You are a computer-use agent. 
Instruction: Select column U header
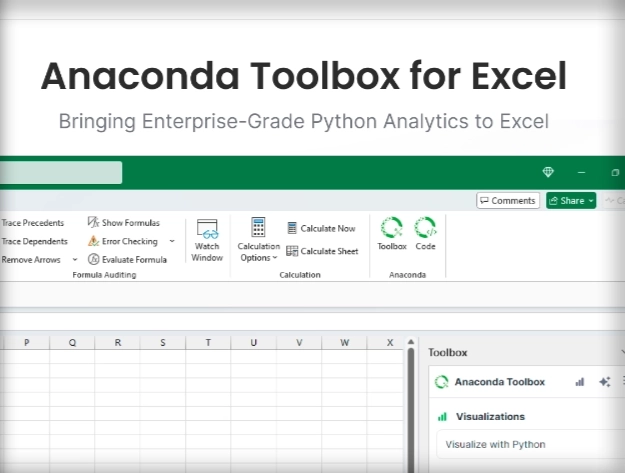[254, 342]
